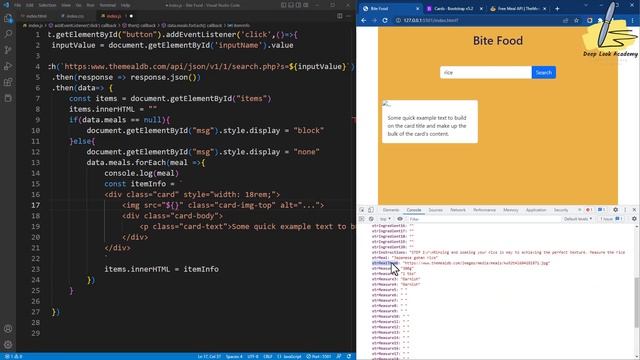Open DevTools settings gear in the tab row
Viewport: 640px width, 360px height.
pos(616,210)
